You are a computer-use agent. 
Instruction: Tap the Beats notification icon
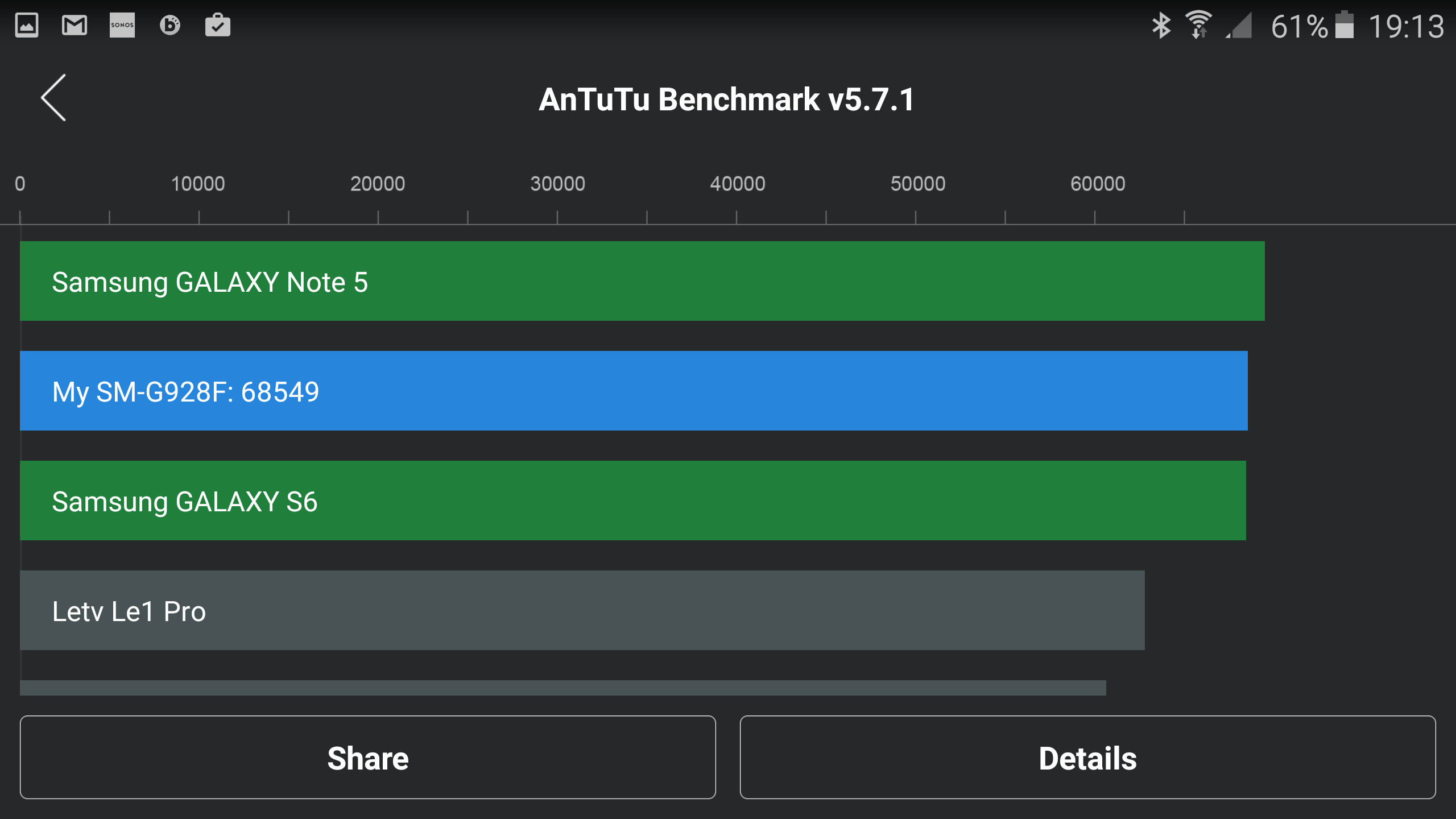click(170, 25)
